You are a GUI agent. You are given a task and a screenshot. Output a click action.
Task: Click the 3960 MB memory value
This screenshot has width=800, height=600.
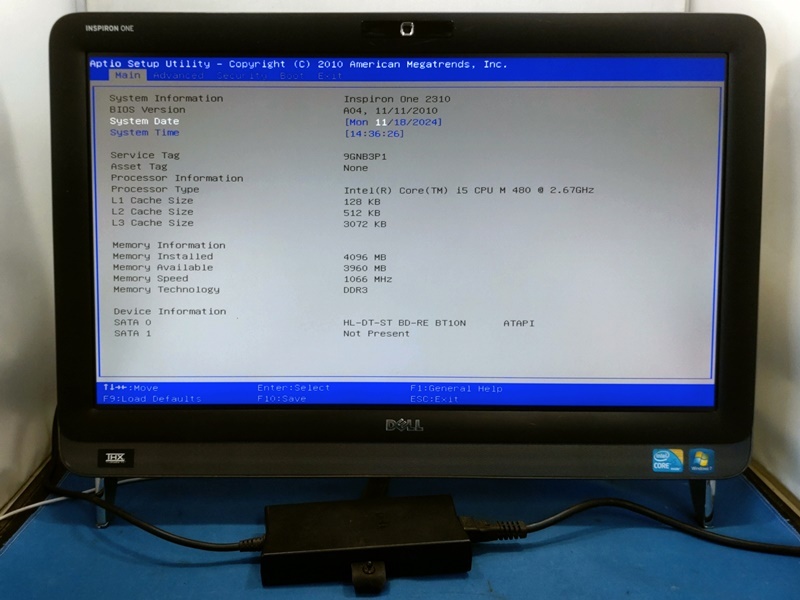pyautogui.click(x=365, y=268)
